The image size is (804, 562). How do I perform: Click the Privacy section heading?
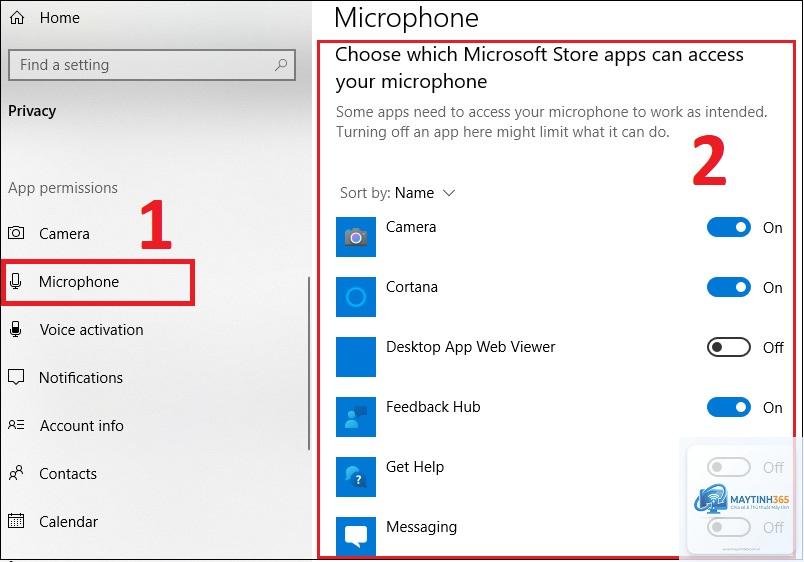coord(32,111)
